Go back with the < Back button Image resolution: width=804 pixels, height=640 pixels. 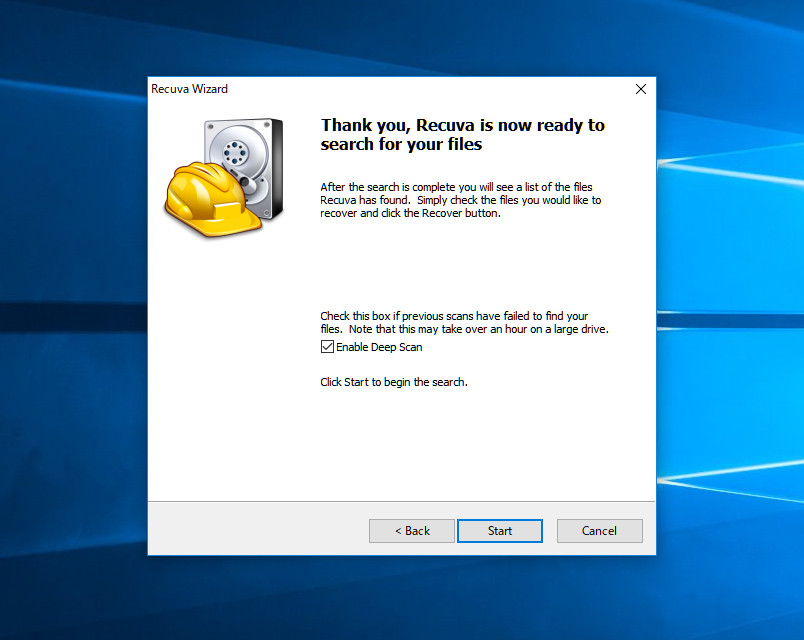point(412,531)
